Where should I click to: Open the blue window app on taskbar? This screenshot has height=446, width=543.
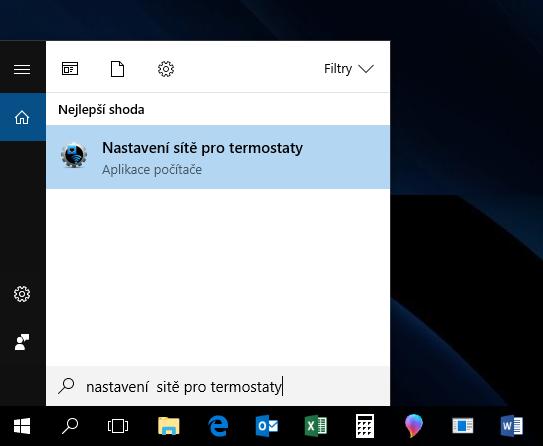[463, 426]
